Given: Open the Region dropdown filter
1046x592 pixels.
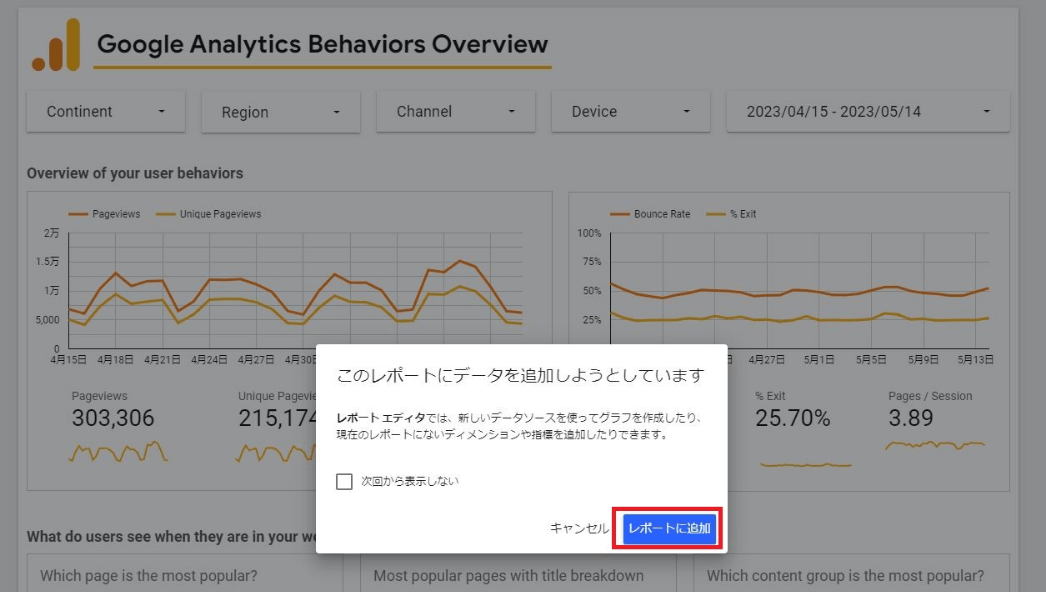Looking at the screenshot, I should pyautogui.click(x=281, y=112).
